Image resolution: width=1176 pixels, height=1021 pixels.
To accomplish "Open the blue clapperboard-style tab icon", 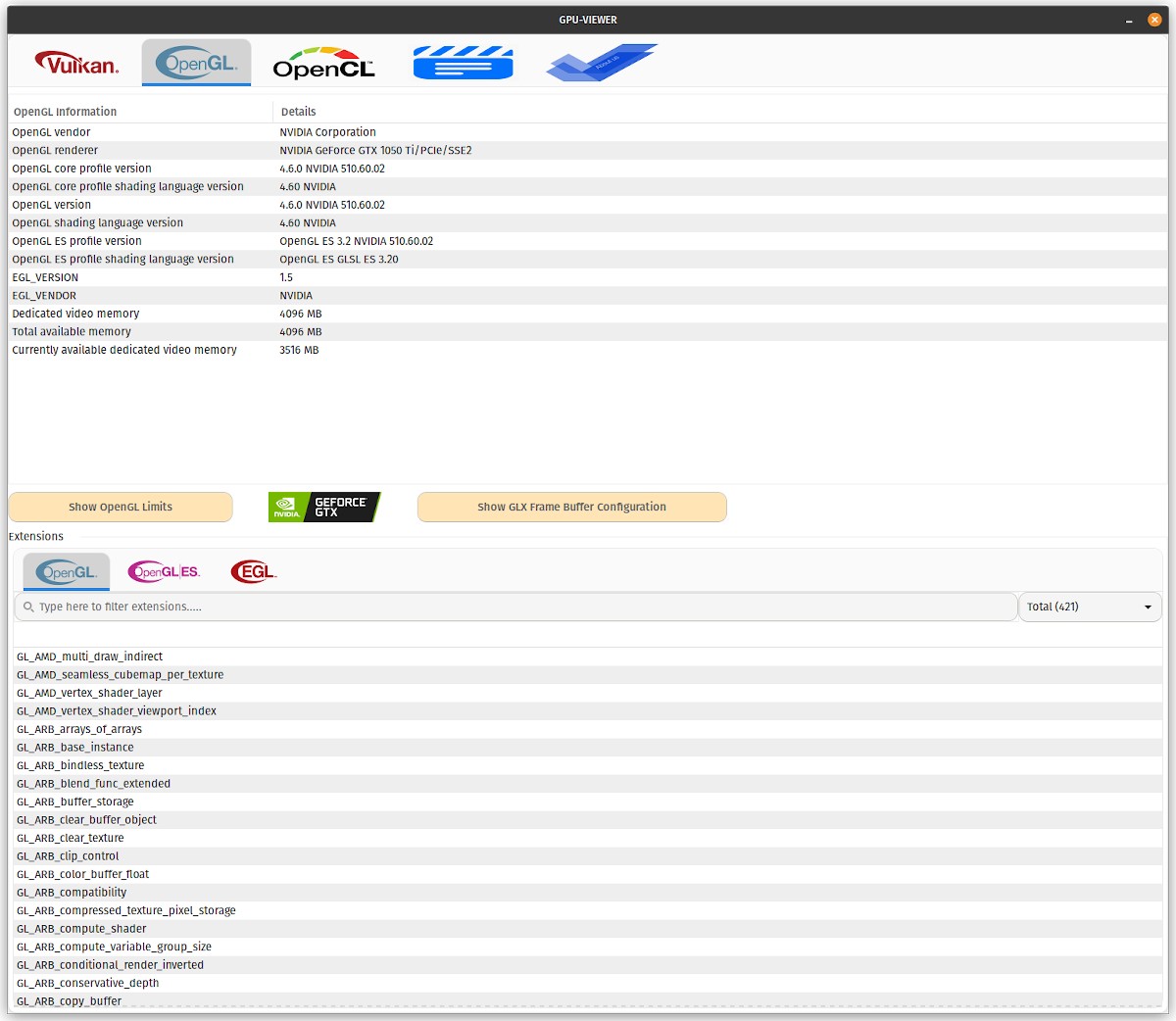I will [464, 64].
